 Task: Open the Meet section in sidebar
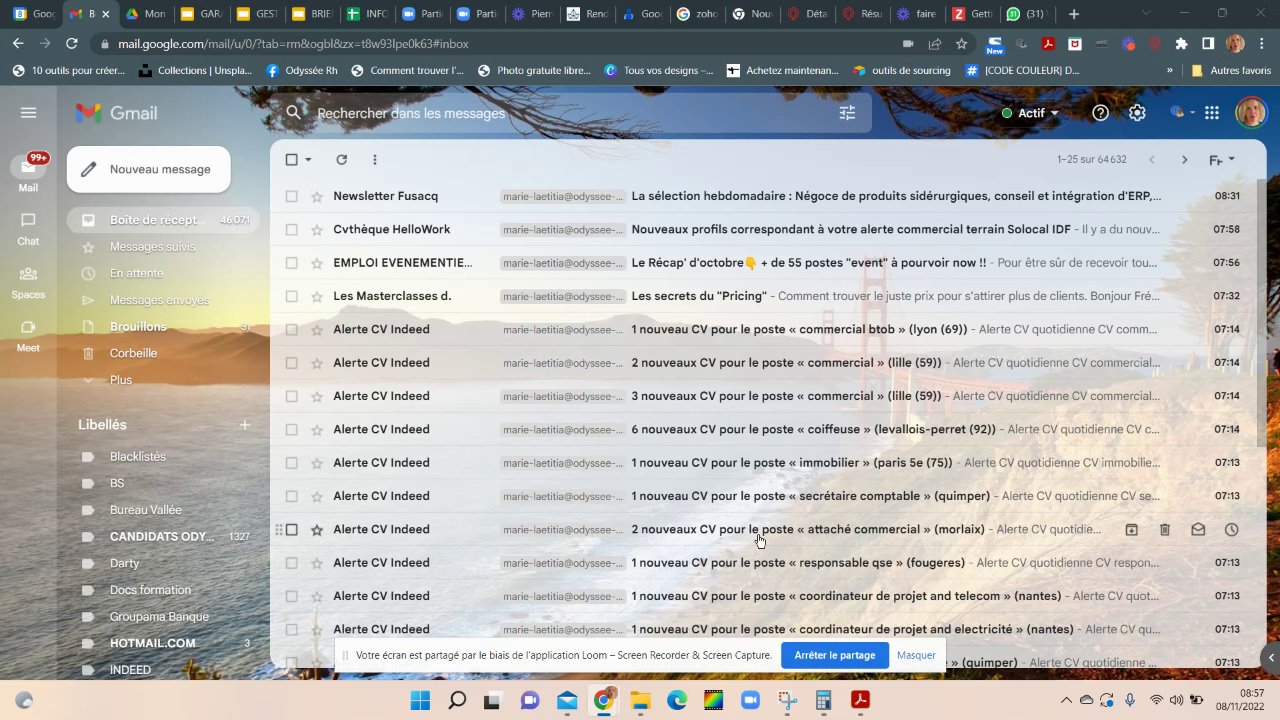click(28, 337)
